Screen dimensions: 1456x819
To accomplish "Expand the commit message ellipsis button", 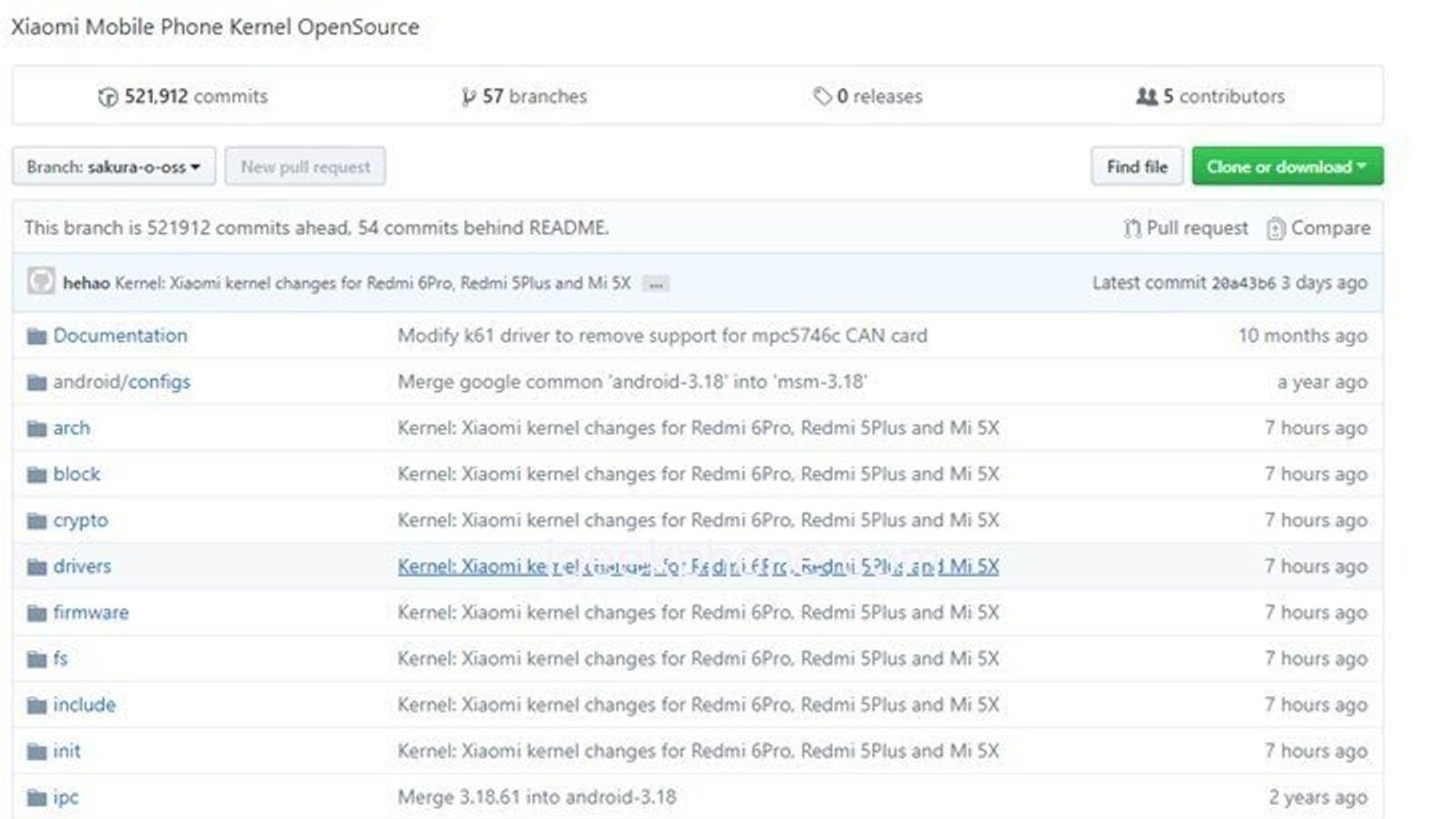I will [655, 284].
